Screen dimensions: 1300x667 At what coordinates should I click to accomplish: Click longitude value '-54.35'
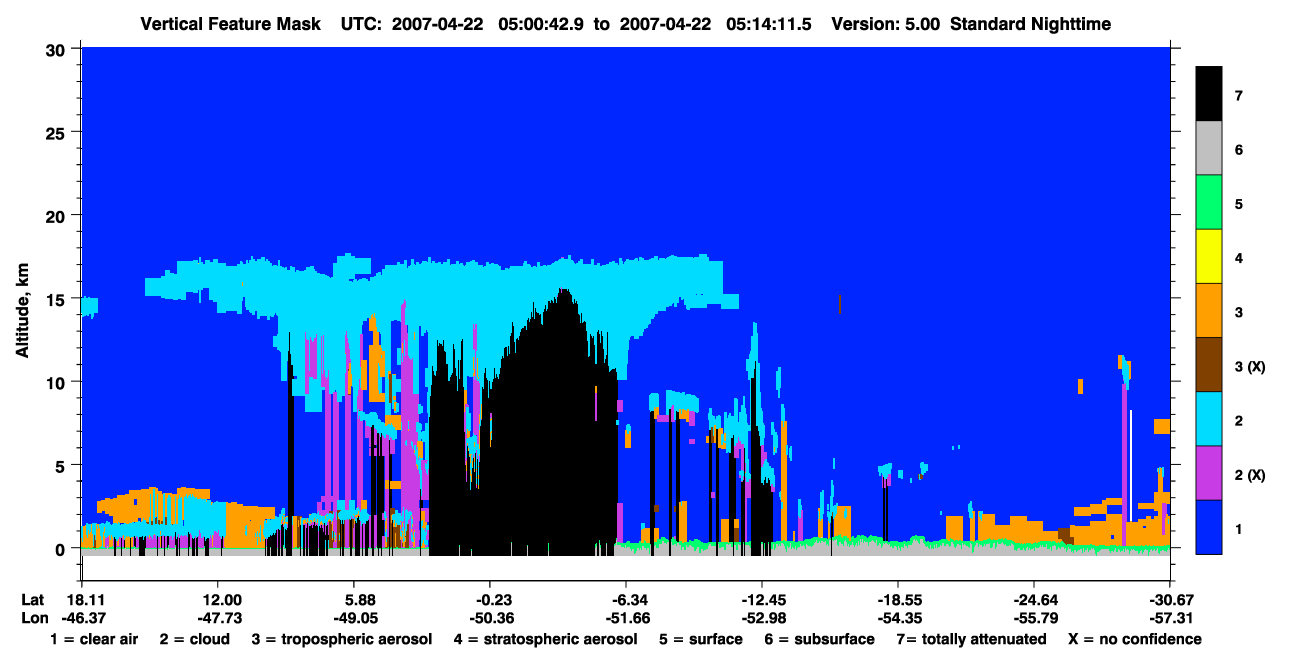point(898,617)
